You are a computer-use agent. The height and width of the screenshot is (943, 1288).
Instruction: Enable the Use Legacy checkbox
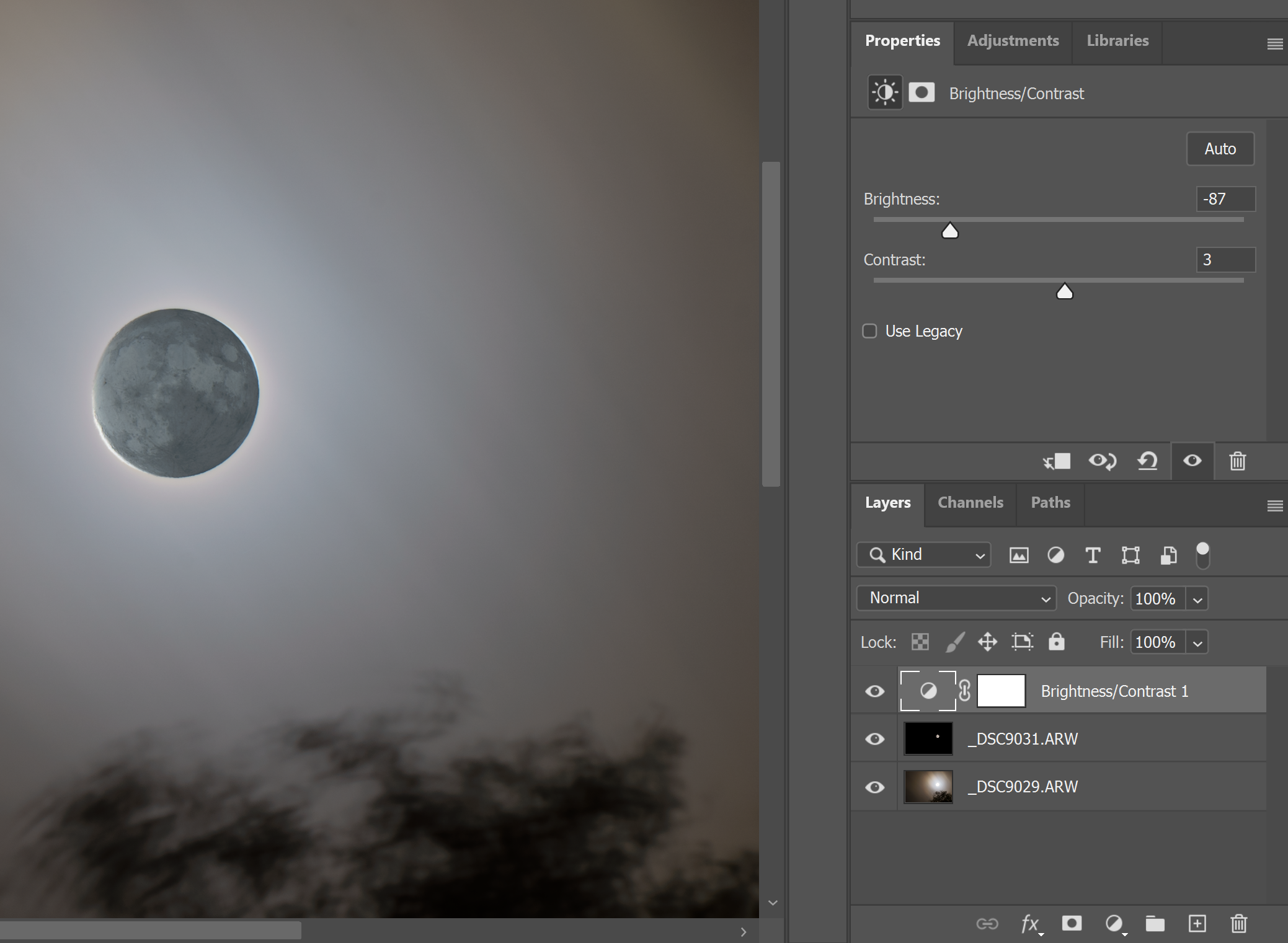click(869, 331)
